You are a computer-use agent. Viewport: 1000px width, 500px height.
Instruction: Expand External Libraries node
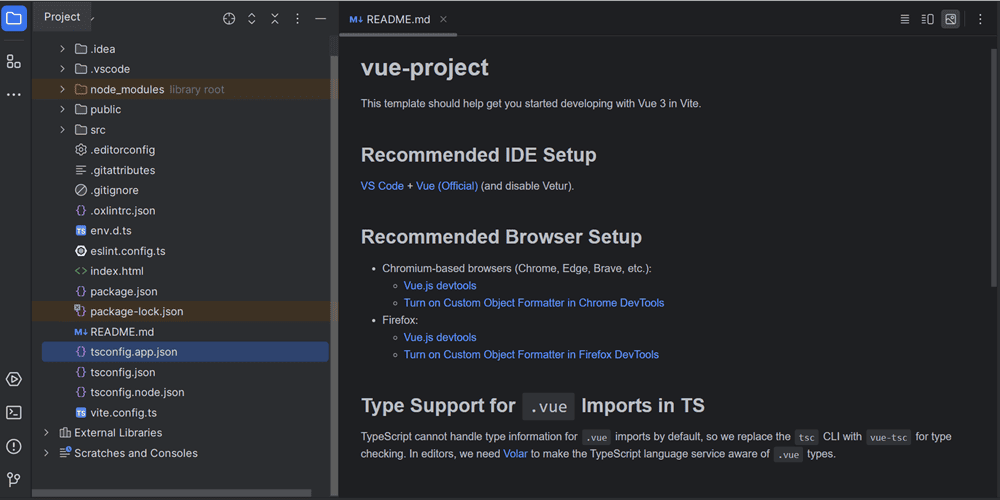[46, 433]
